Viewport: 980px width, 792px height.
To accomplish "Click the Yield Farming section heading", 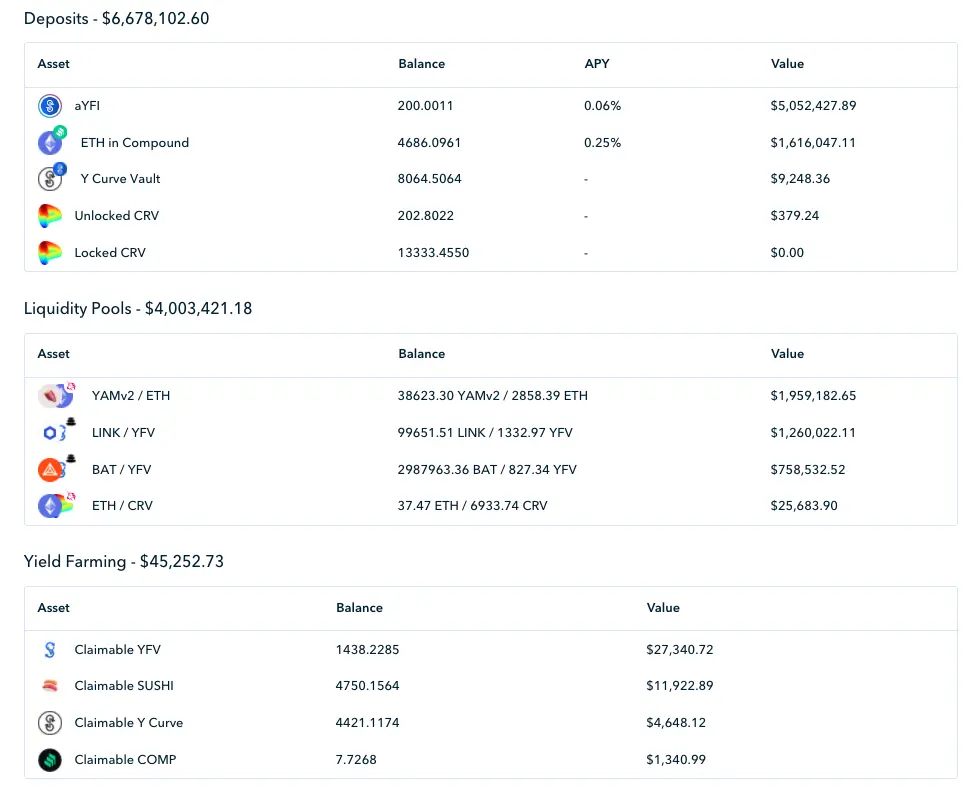I will (x=124, y=561).
